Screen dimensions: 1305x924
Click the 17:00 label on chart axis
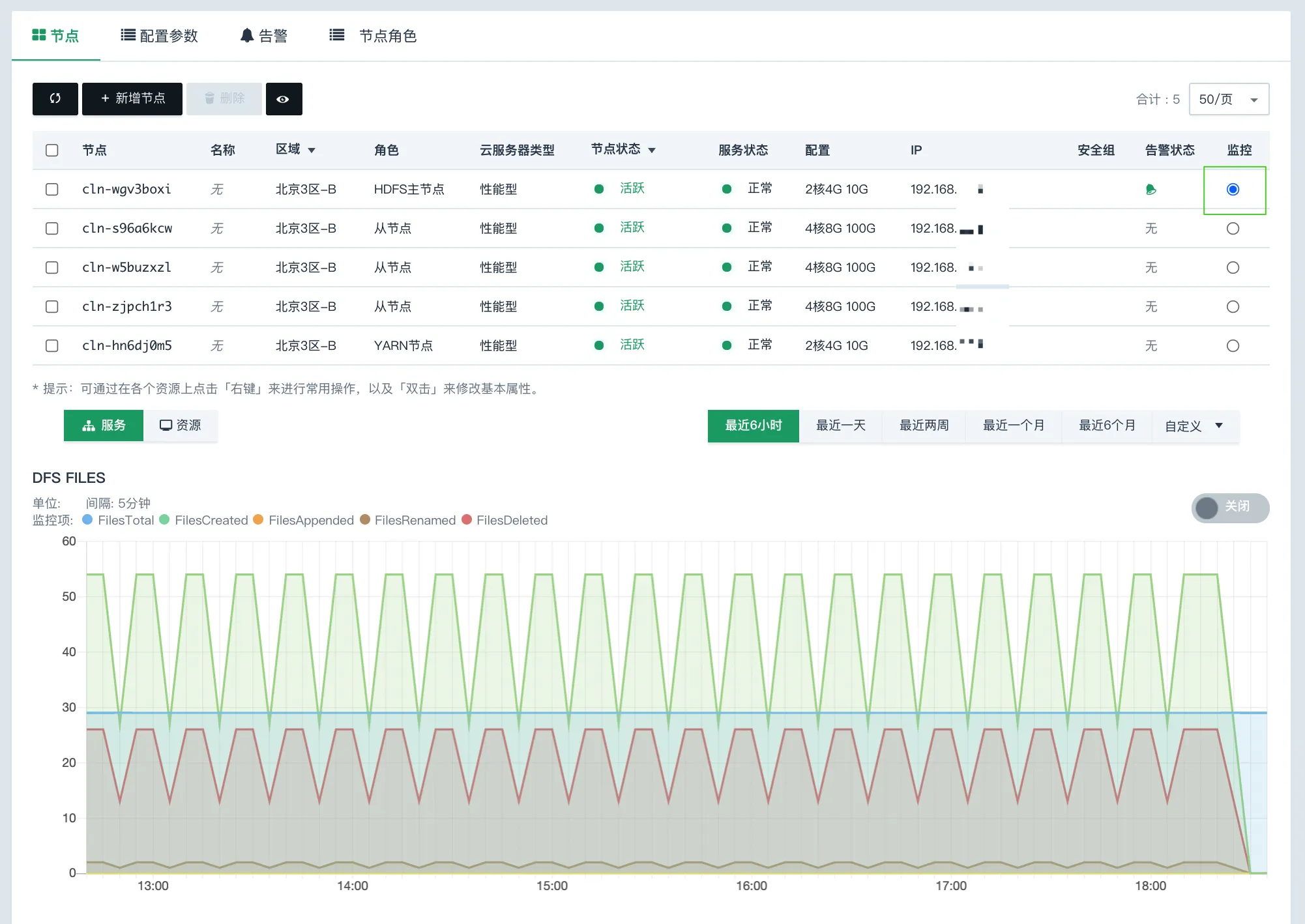(x=951, y=886)
